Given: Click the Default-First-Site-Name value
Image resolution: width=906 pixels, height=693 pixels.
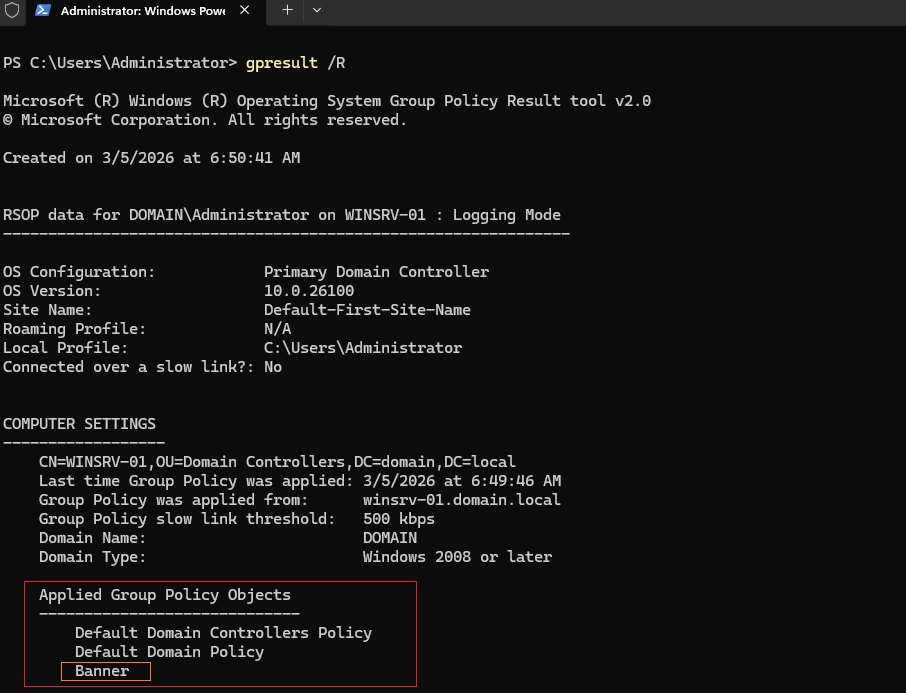Looking at the screenshot, I should (367, 310).
